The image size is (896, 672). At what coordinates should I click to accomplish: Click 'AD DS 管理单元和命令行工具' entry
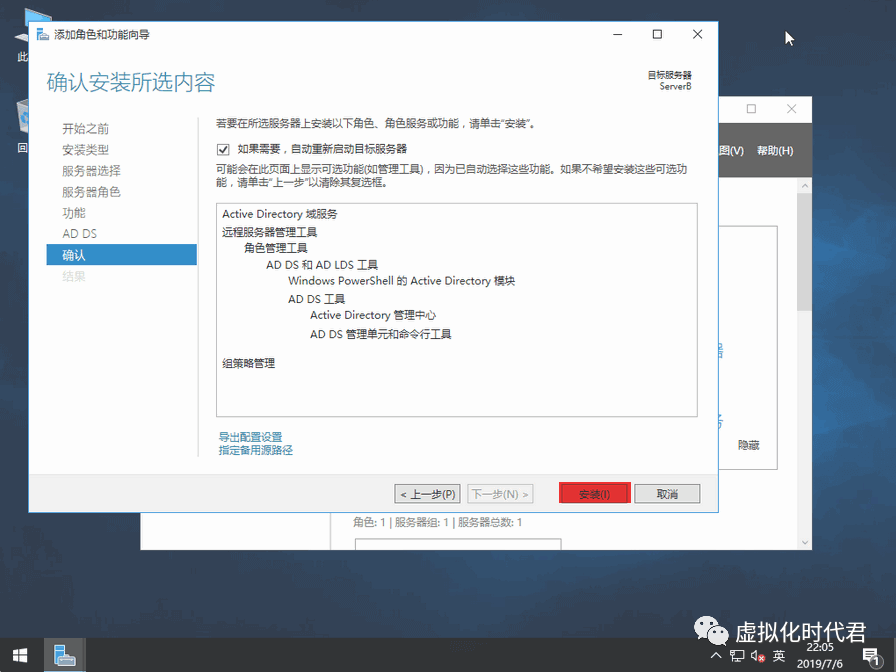coord(381,334)
